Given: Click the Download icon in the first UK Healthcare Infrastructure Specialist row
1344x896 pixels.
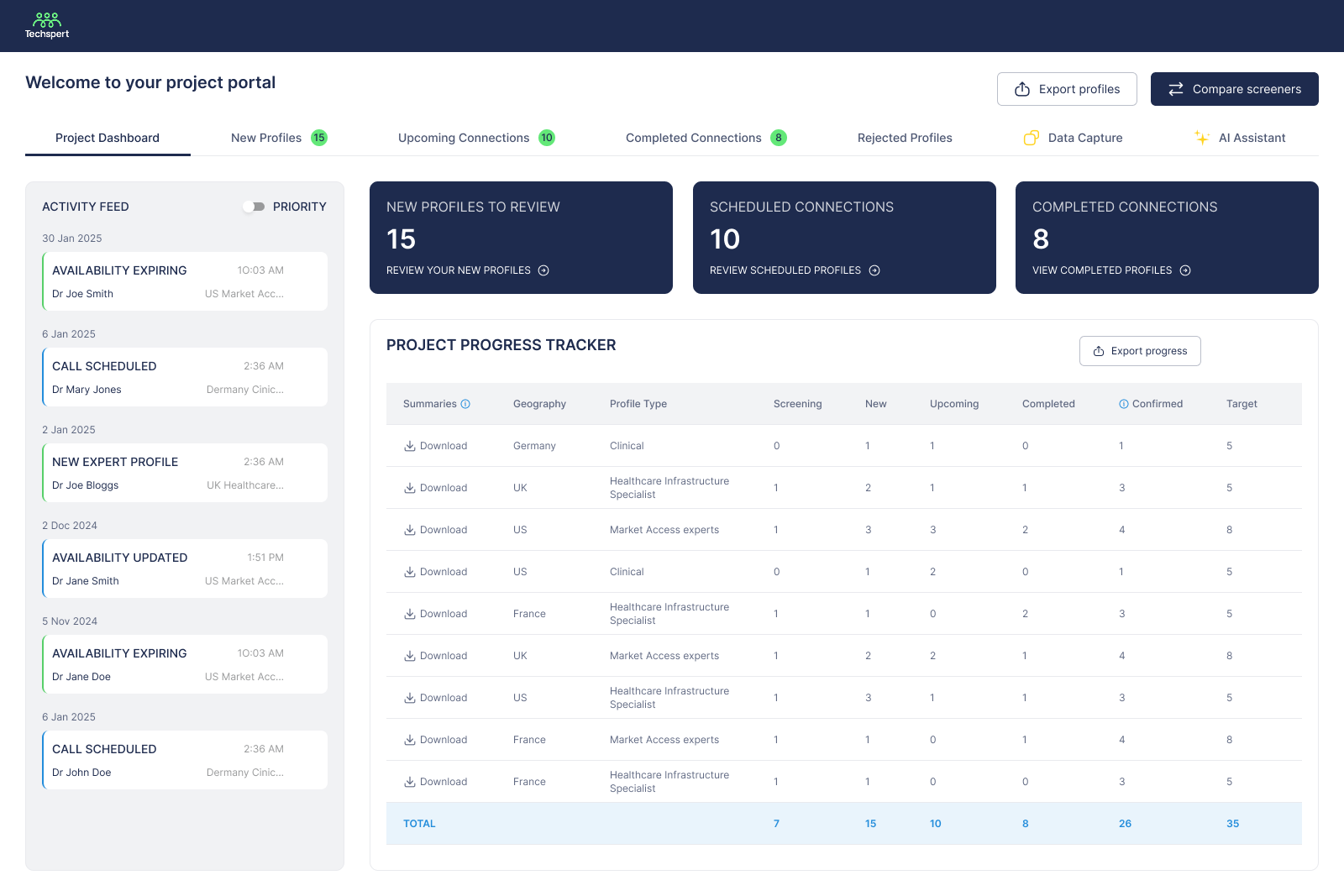Looking at the screenshot, I should (x=410, y=488).
